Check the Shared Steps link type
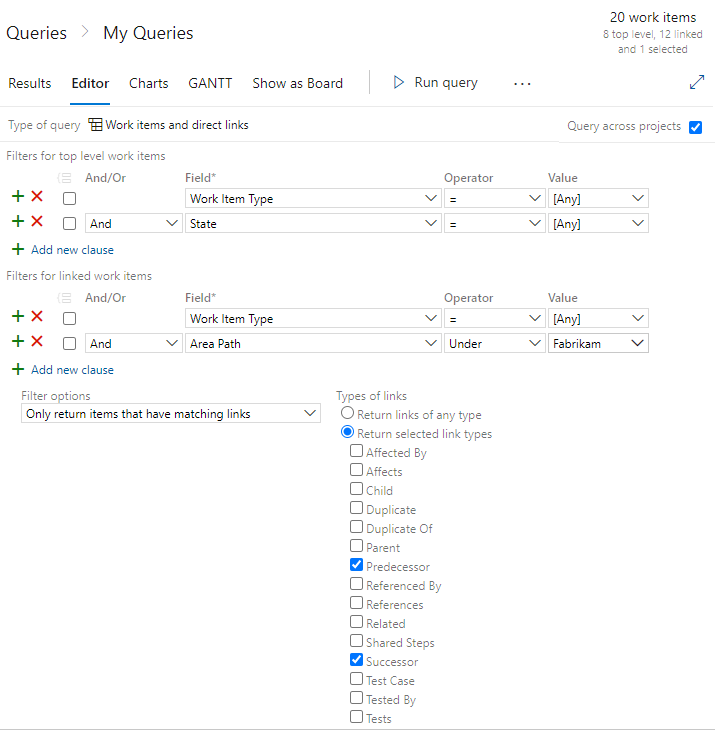The image size is (715, 730). click(357, 641)
